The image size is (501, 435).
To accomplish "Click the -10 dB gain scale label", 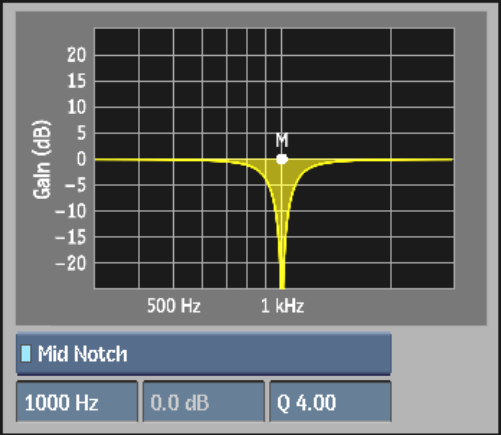I will [x=71, y=211].
